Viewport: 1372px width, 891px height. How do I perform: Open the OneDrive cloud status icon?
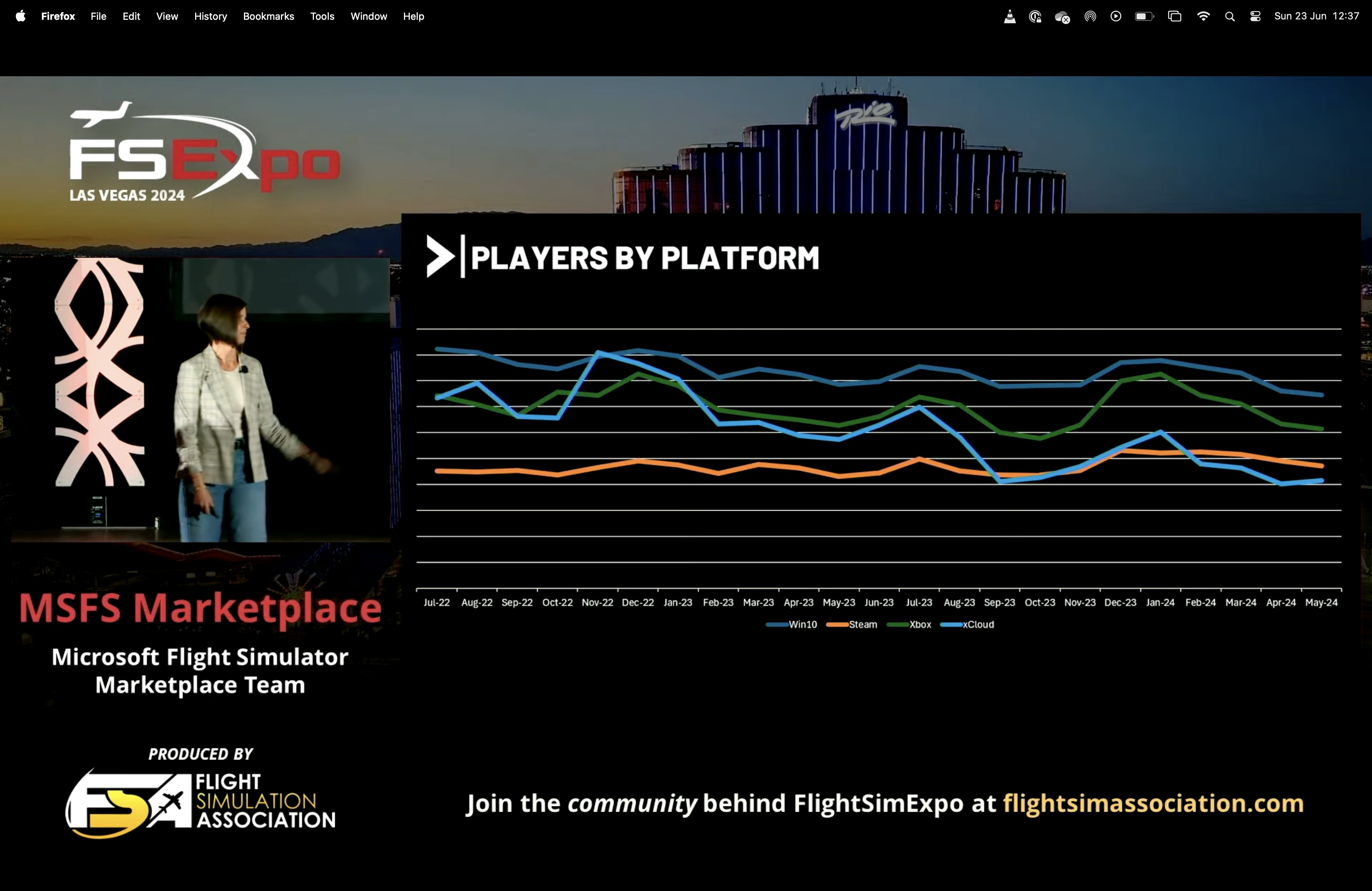point(1062,16)
